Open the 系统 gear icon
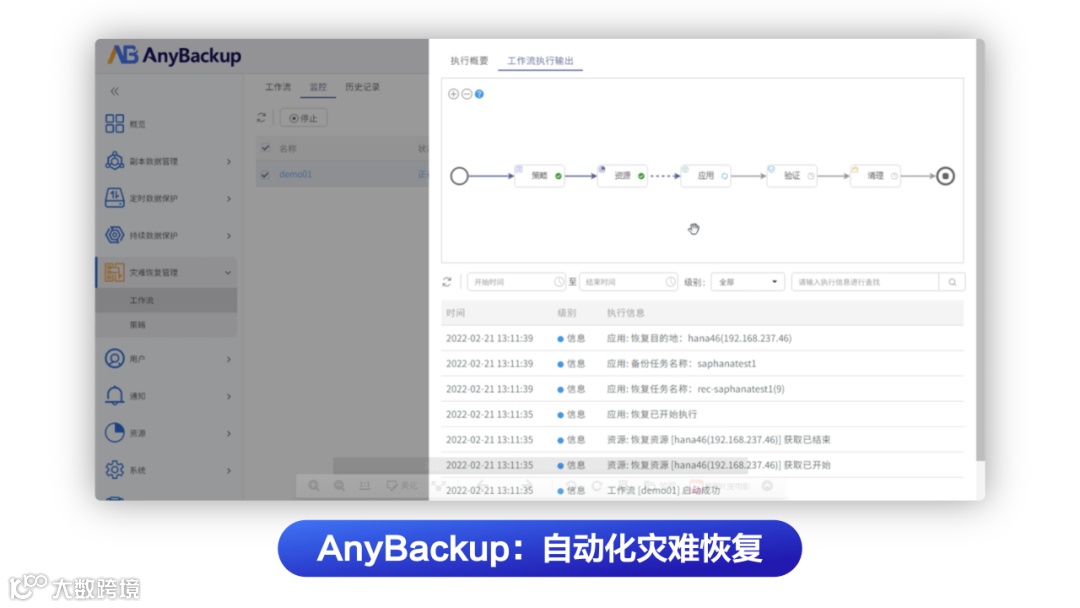Image resolution: width=1080 pixels, height=608 pixels. pyautogui.click(x=114, y=470)
